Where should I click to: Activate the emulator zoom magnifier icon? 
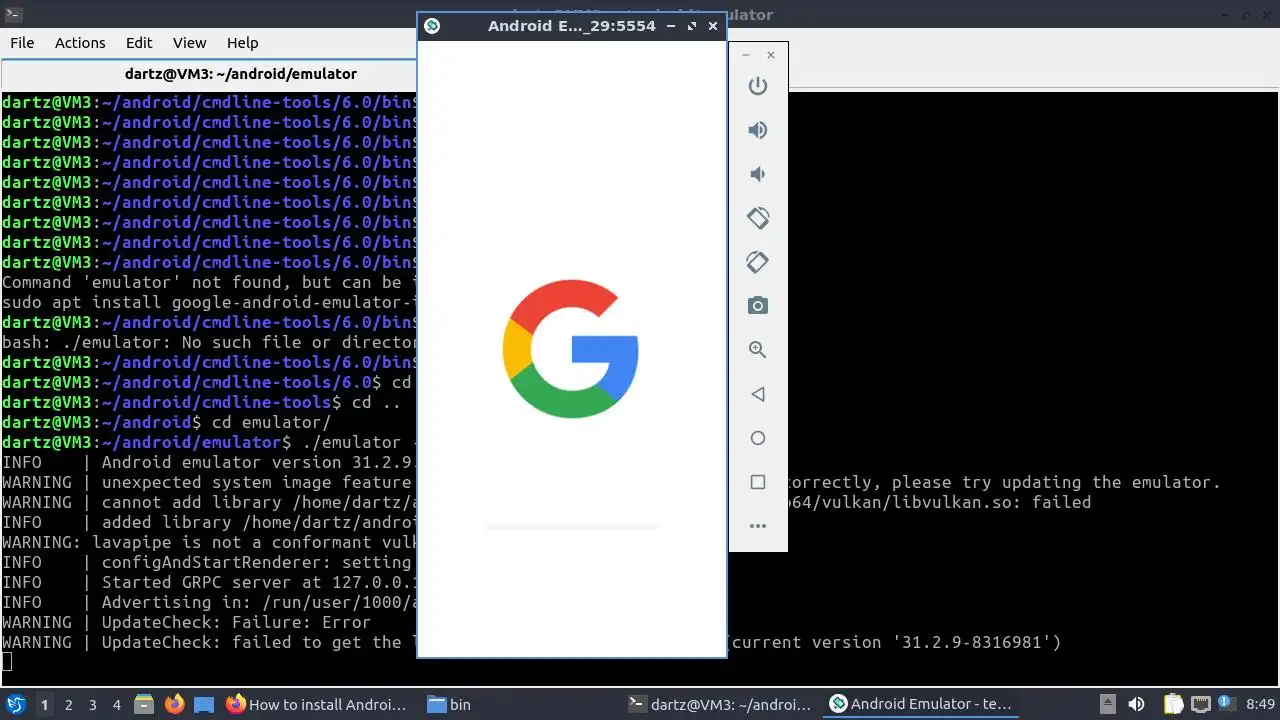(758, 350)
